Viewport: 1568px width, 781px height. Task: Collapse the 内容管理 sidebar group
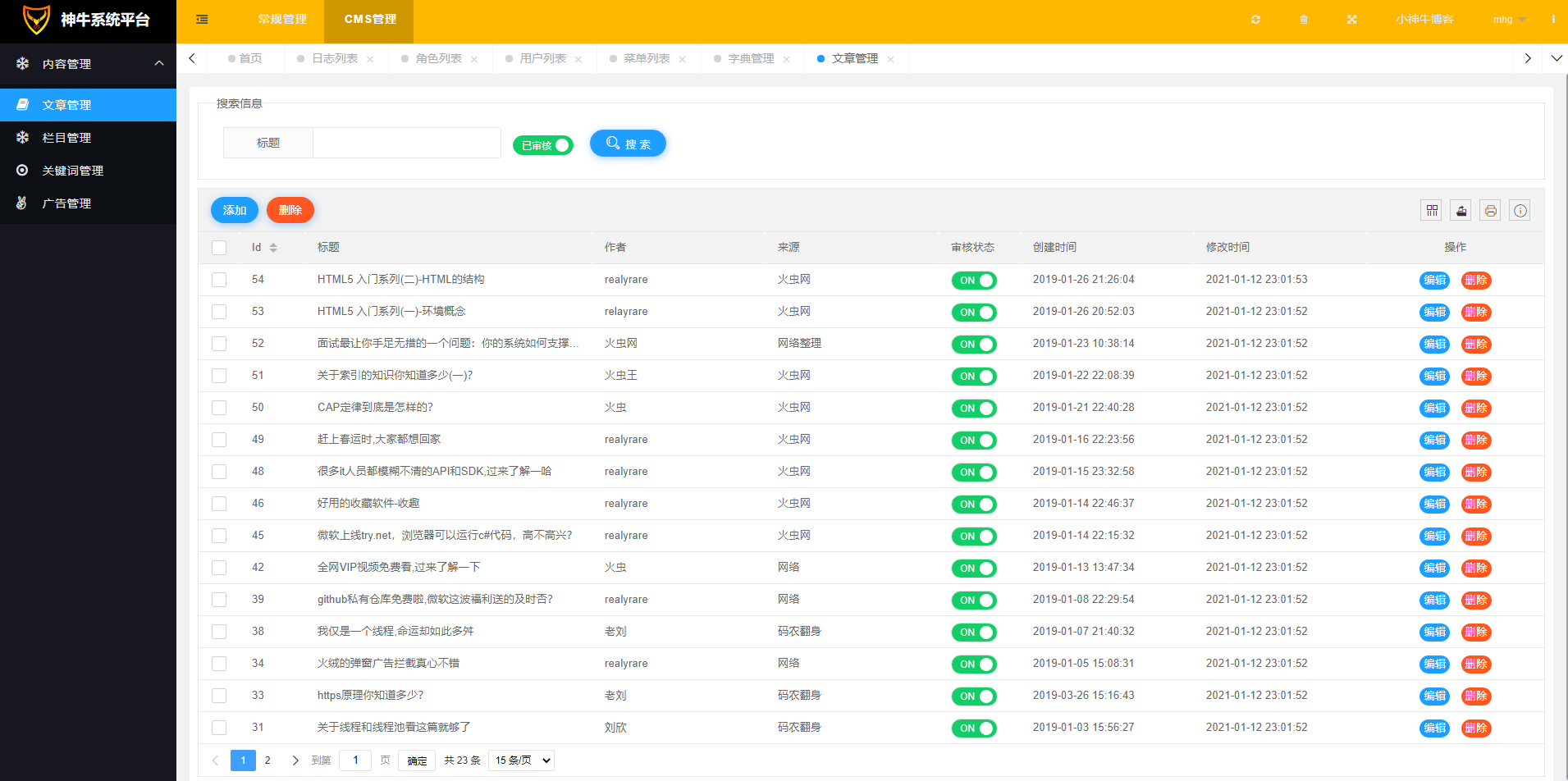[88, 64]
